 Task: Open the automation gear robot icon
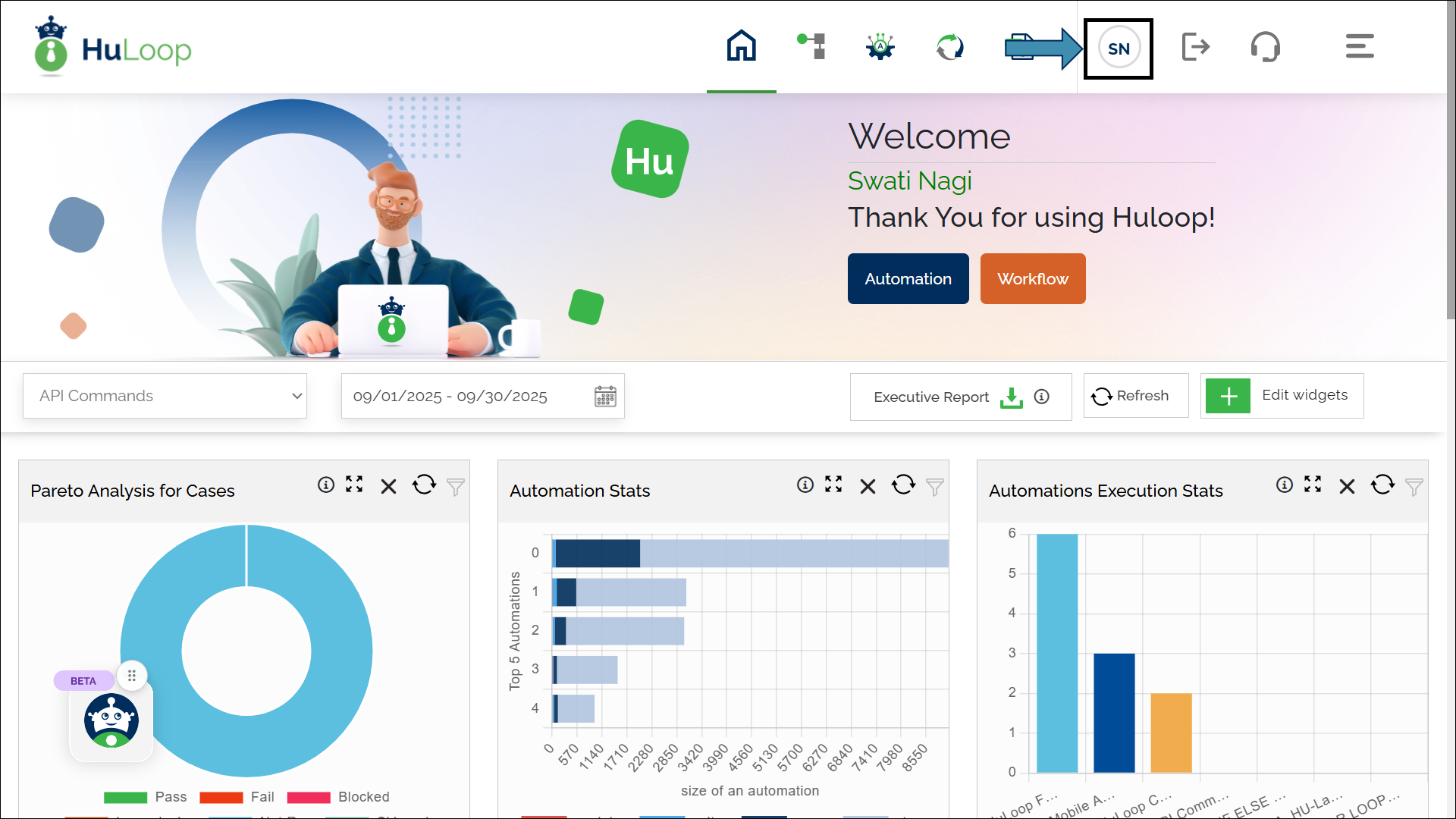pos(880,46)
